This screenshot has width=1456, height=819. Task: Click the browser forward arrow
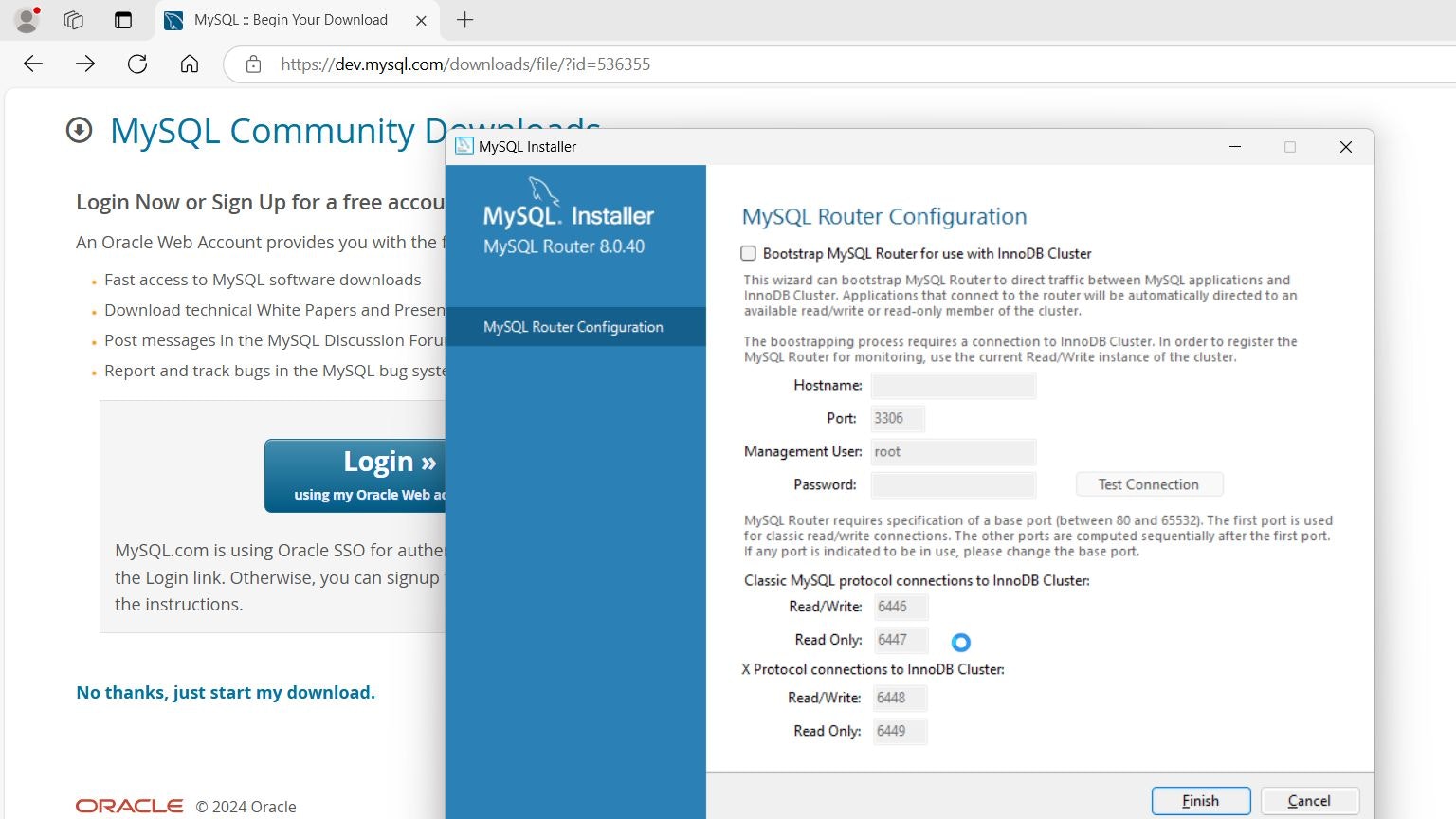(x=85, y=64)
